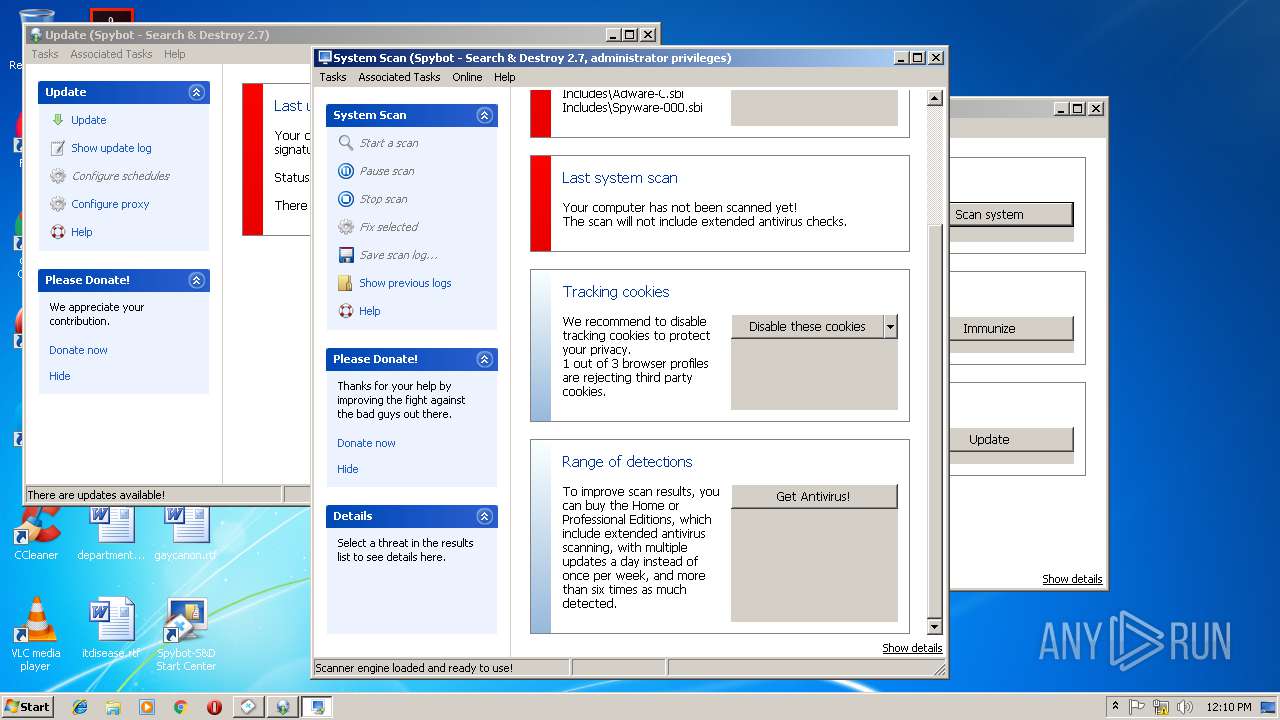The image size is (1280, 720).
Task: Click the System Scan Help lifebuoy icon
Action: point(346,311)
